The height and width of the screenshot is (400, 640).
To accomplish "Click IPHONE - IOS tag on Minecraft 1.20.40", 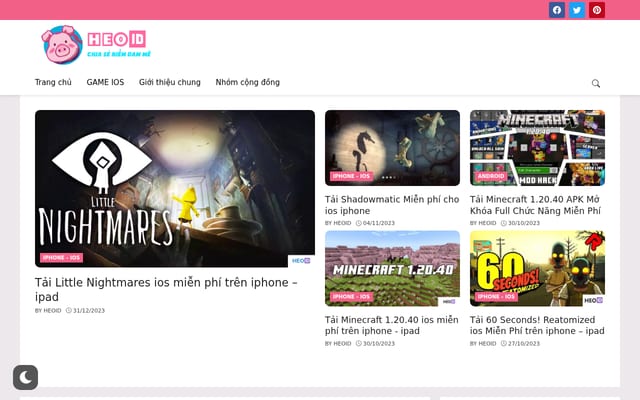I will [x=351, y=296].
